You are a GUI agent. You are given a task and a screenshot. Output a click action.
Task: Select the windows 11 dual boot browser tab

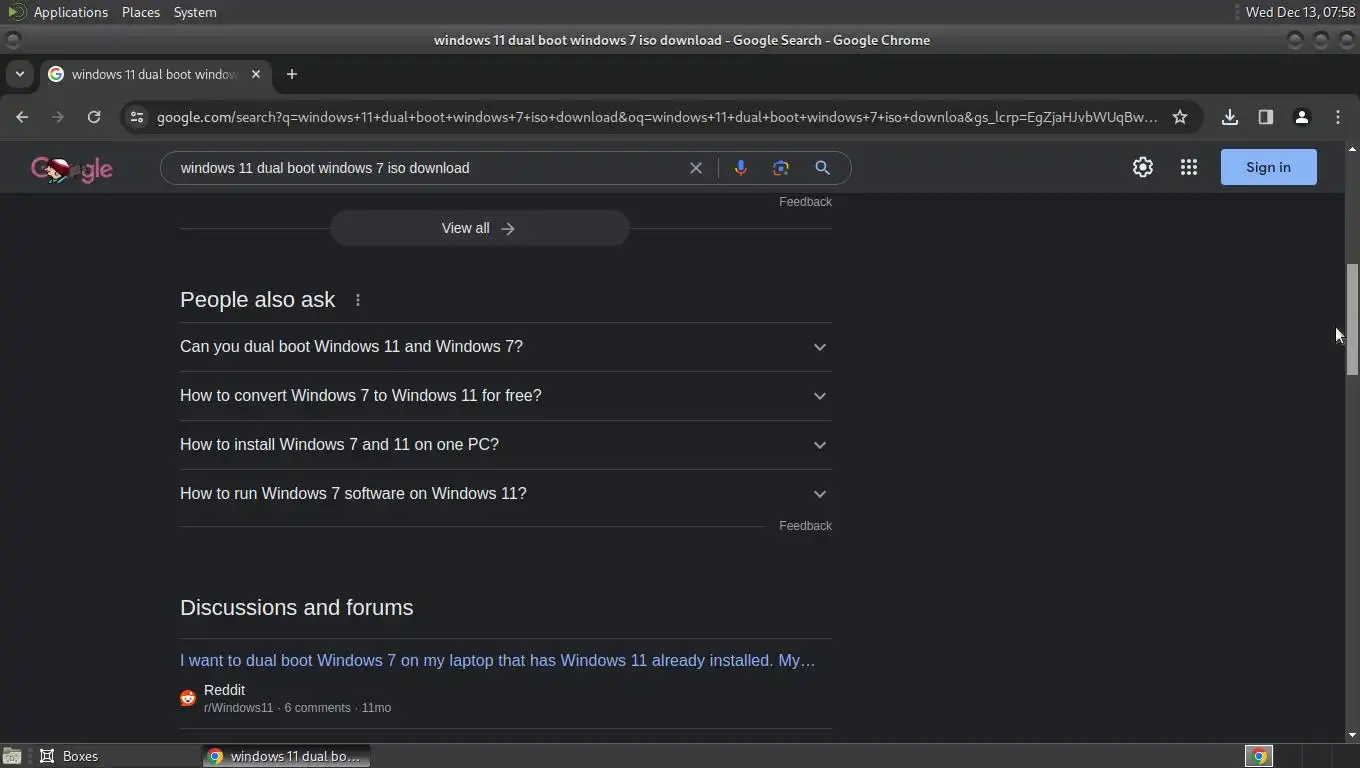(x=155, y=74)
